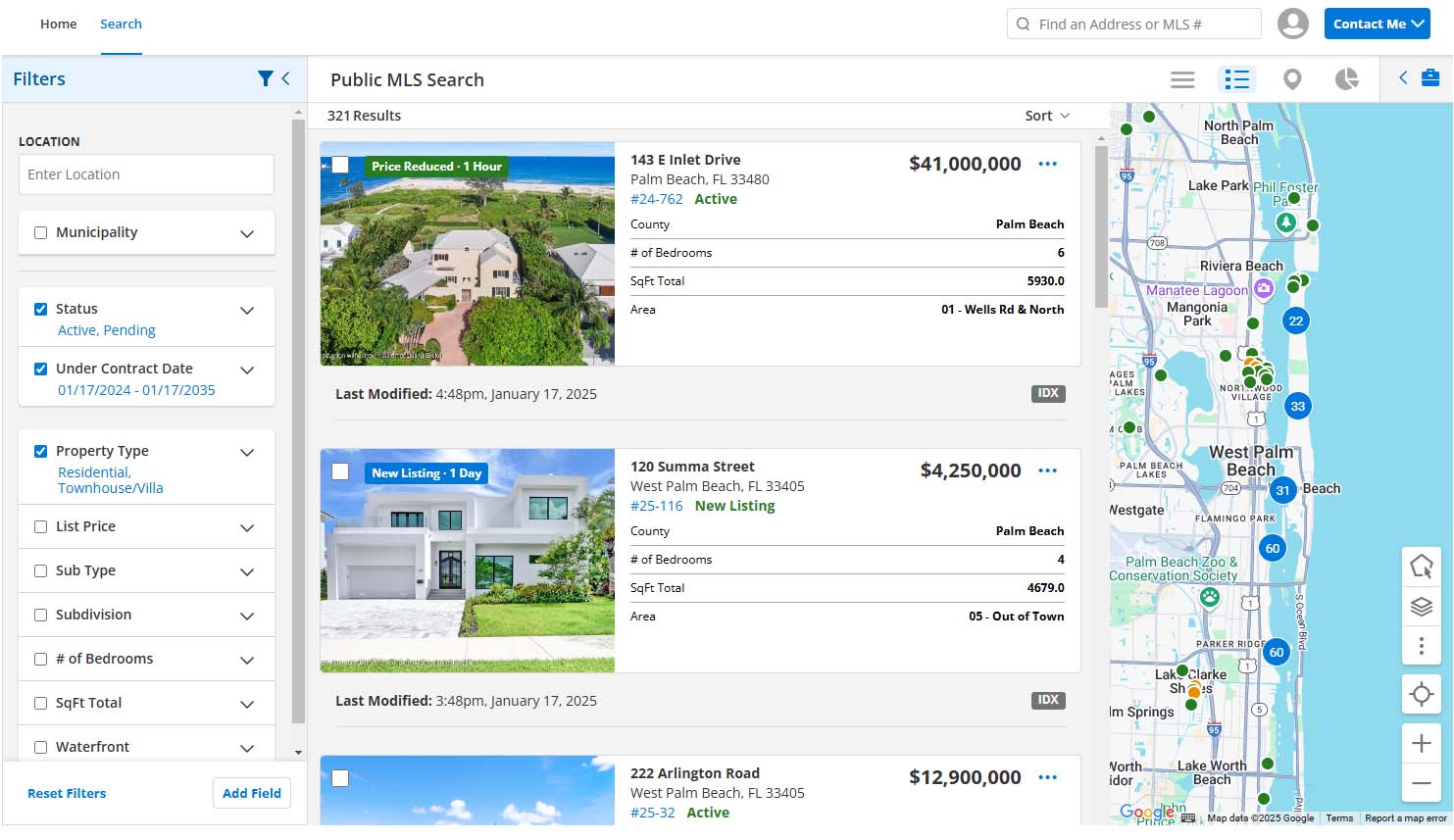
Task: Expand the Municipality filter dropdown
Action: point(247,233)
